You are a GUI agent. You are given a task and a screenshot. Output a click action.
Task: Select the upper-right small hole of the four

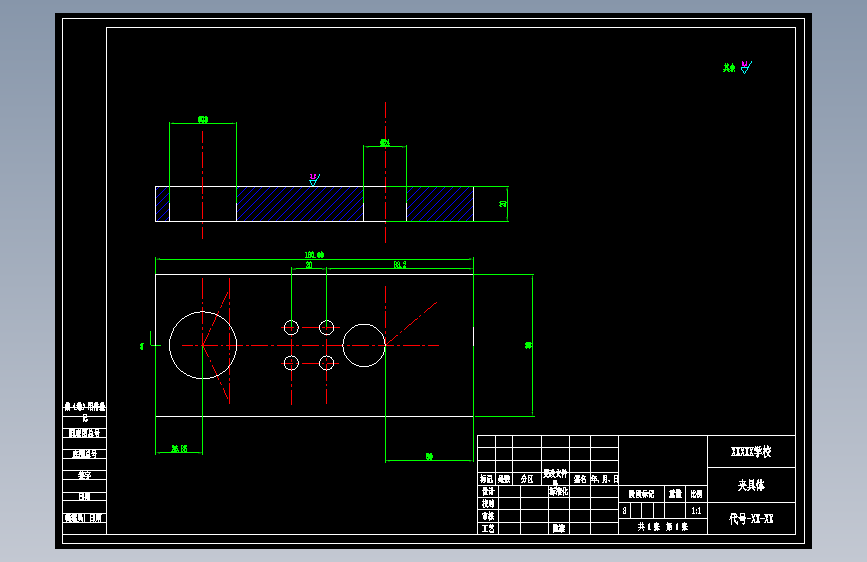tap(327, 327)
